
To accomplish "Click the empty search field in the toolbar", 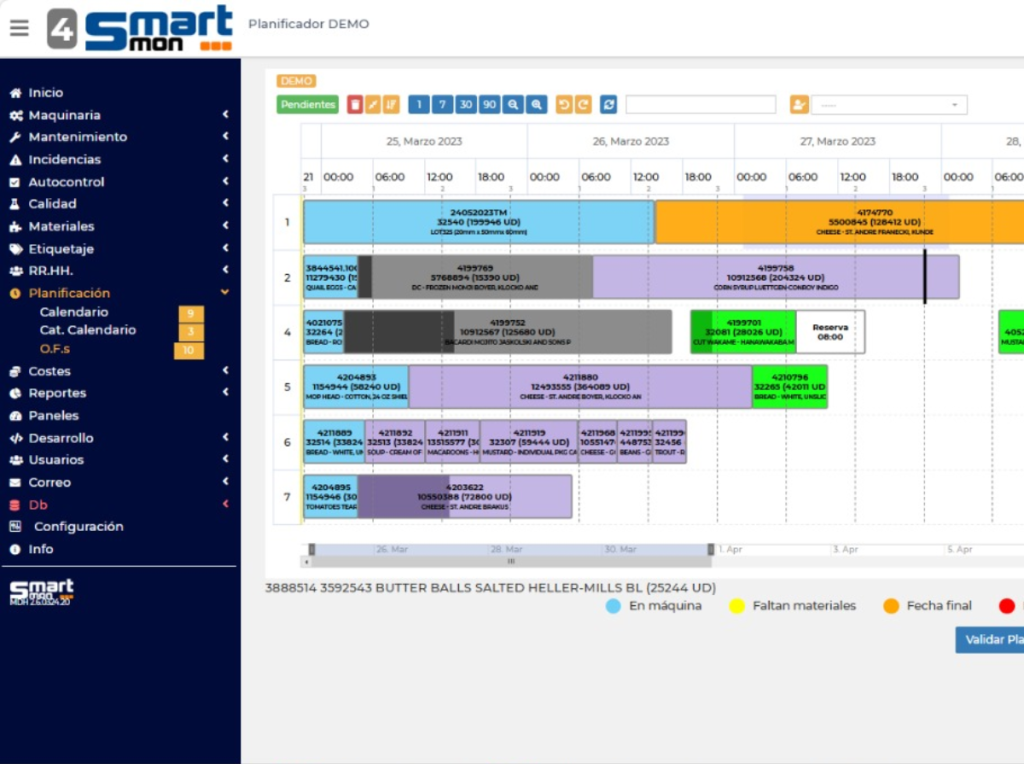I will point(700,105).
